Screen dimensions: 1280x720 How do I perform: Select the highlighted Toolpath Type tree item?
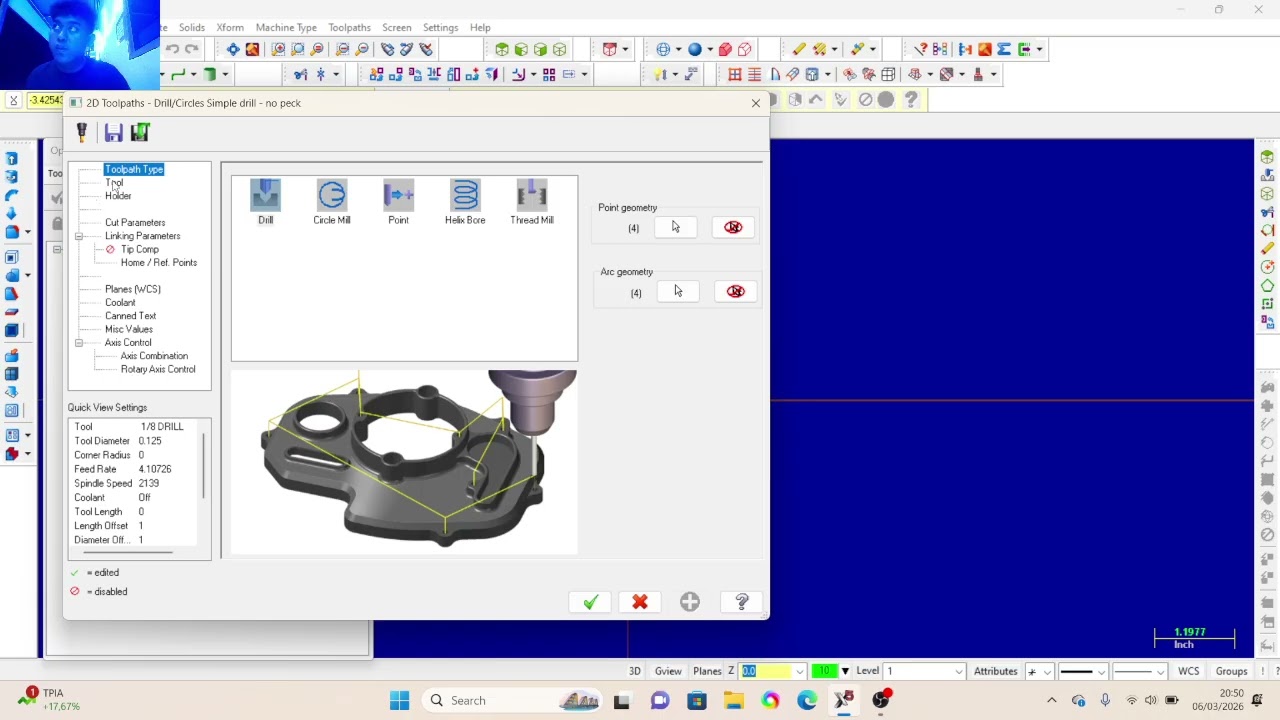(134, 169)
